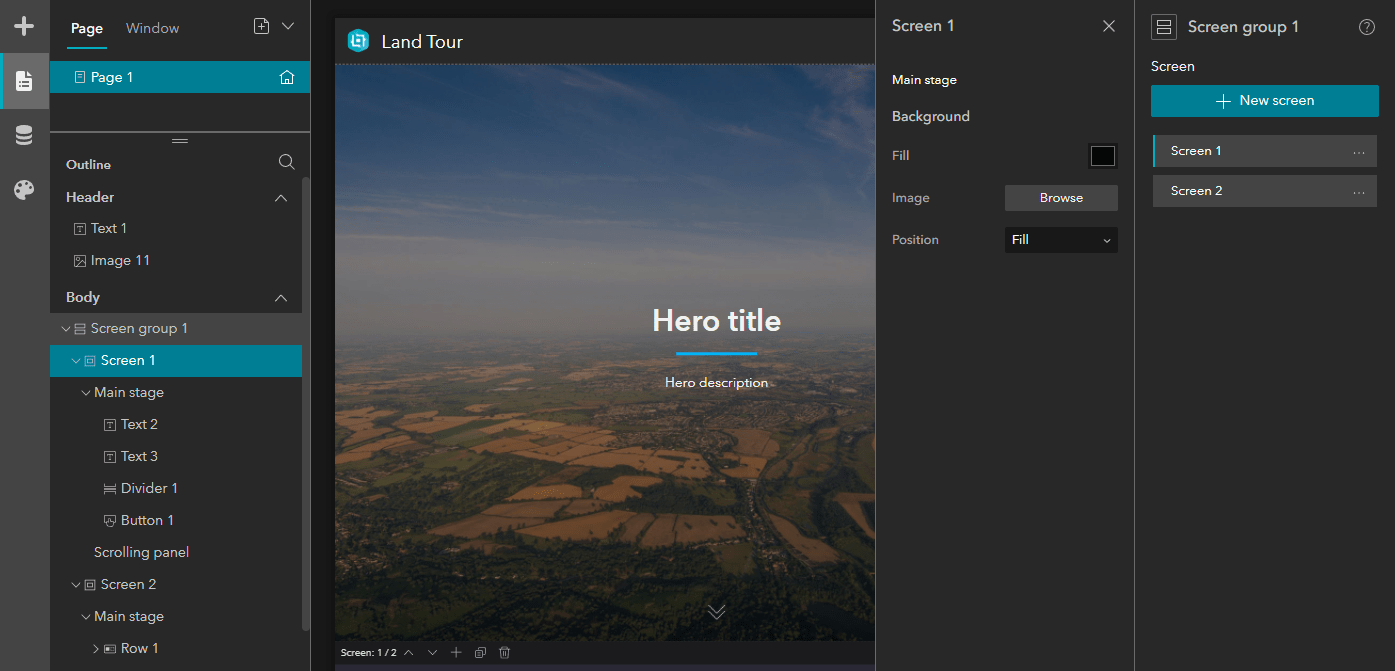The image size is (1395, 671).
Task: Open more options for Screen 1
Action: pos(1359,152)
